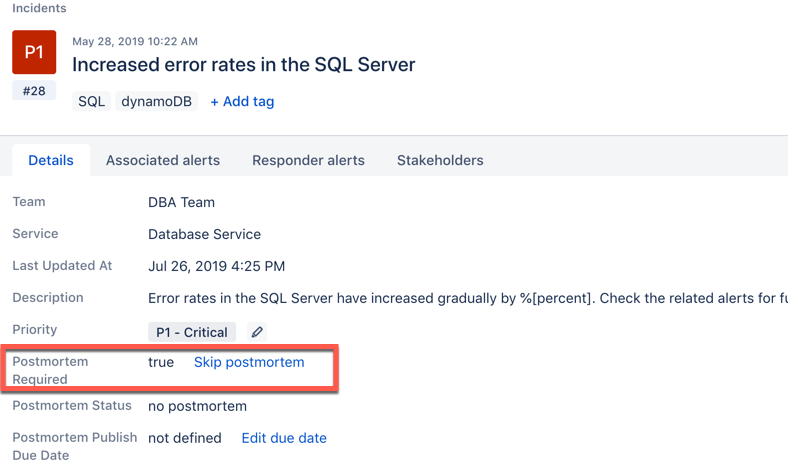Image resolution: width=788 pixels, height=469 pixels.
Task: Click the Database Service value
Action: 204,234
